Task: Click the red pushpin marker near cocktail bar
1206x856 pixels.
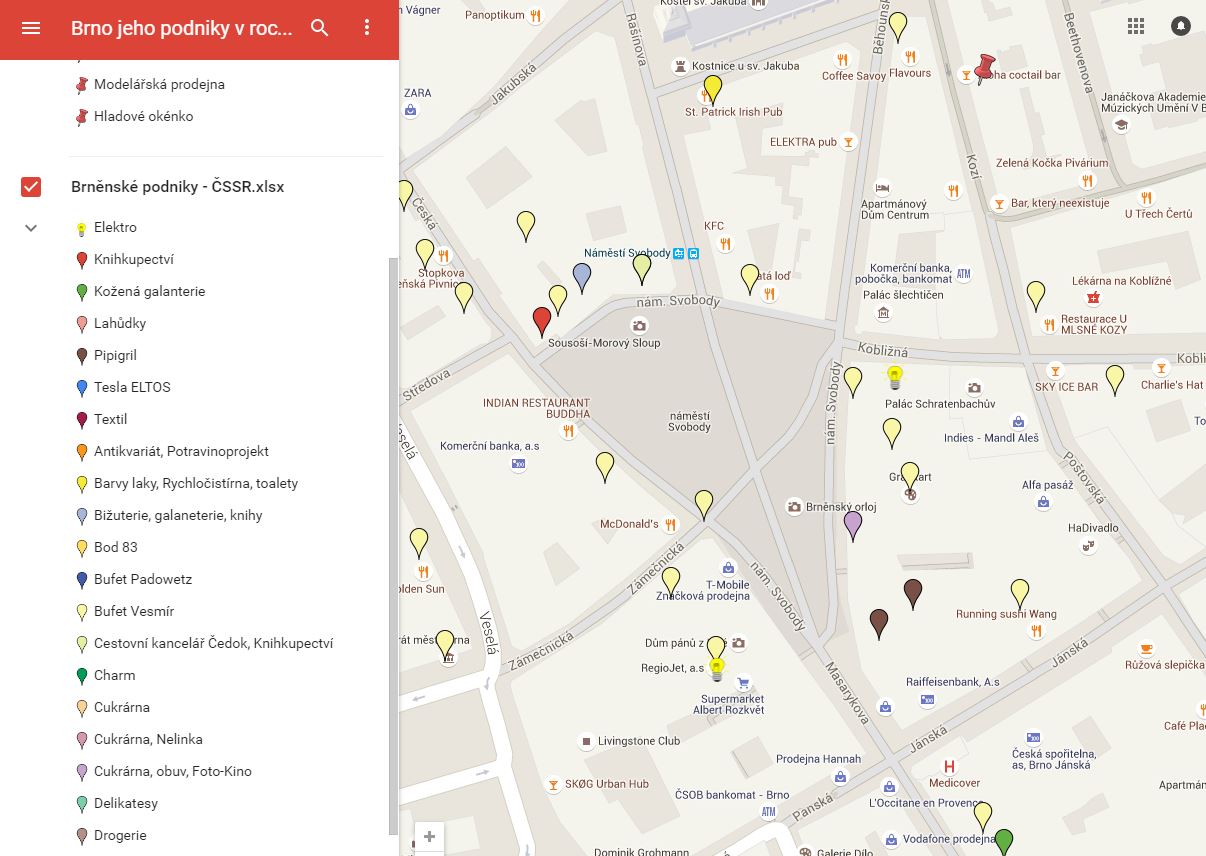Action: 985,68
